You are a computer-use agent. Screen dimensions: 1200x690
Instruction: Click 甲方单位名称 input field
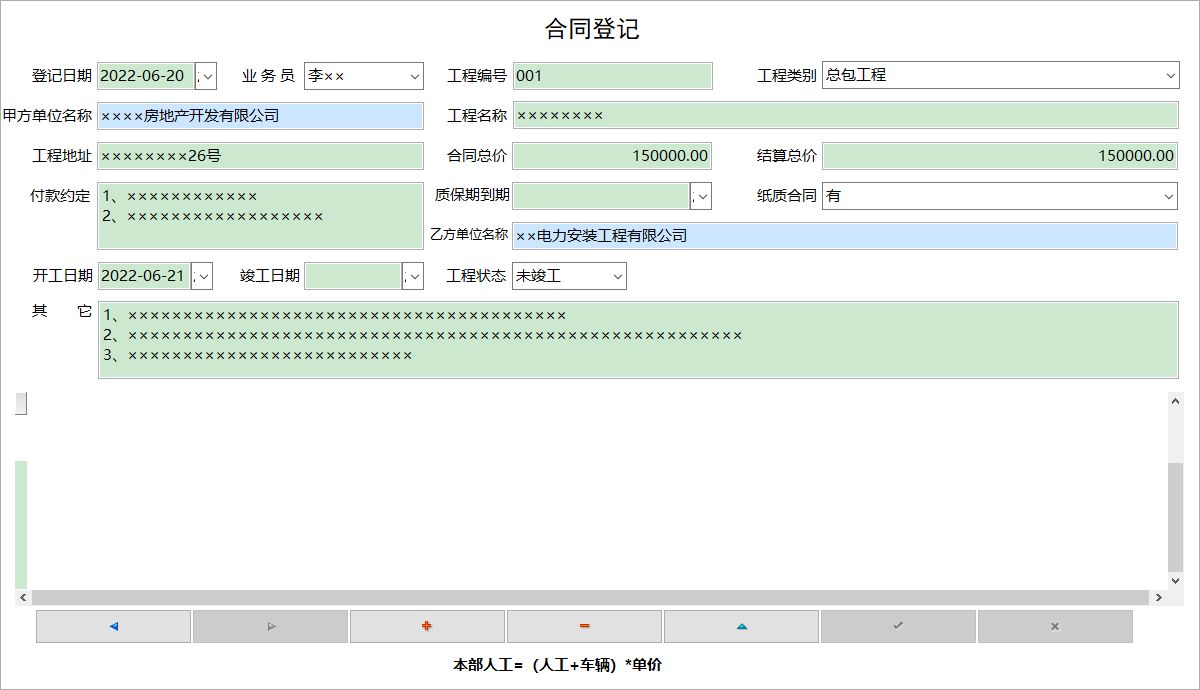261,116
